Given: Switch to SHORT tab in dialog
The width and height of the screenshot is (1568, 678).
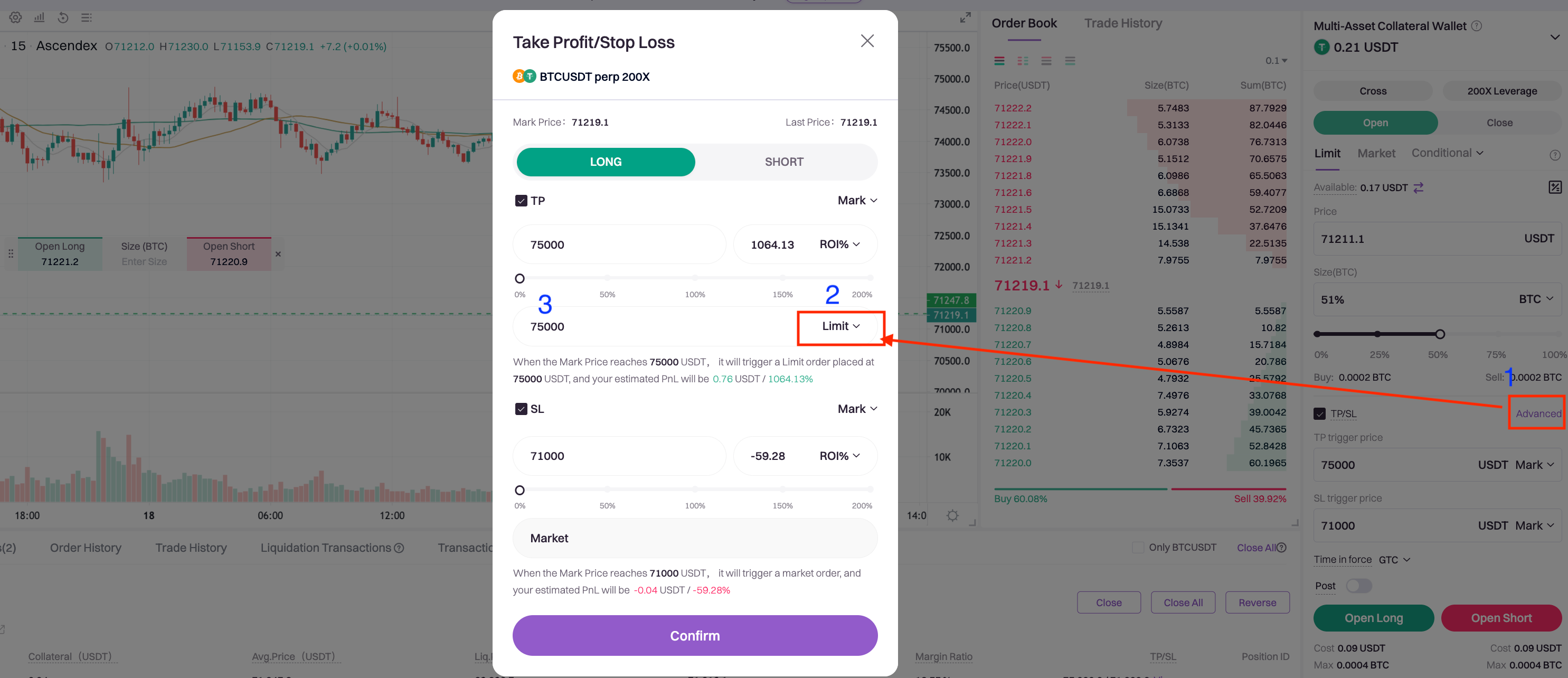Looking at the screenshot, I should 784,162.
